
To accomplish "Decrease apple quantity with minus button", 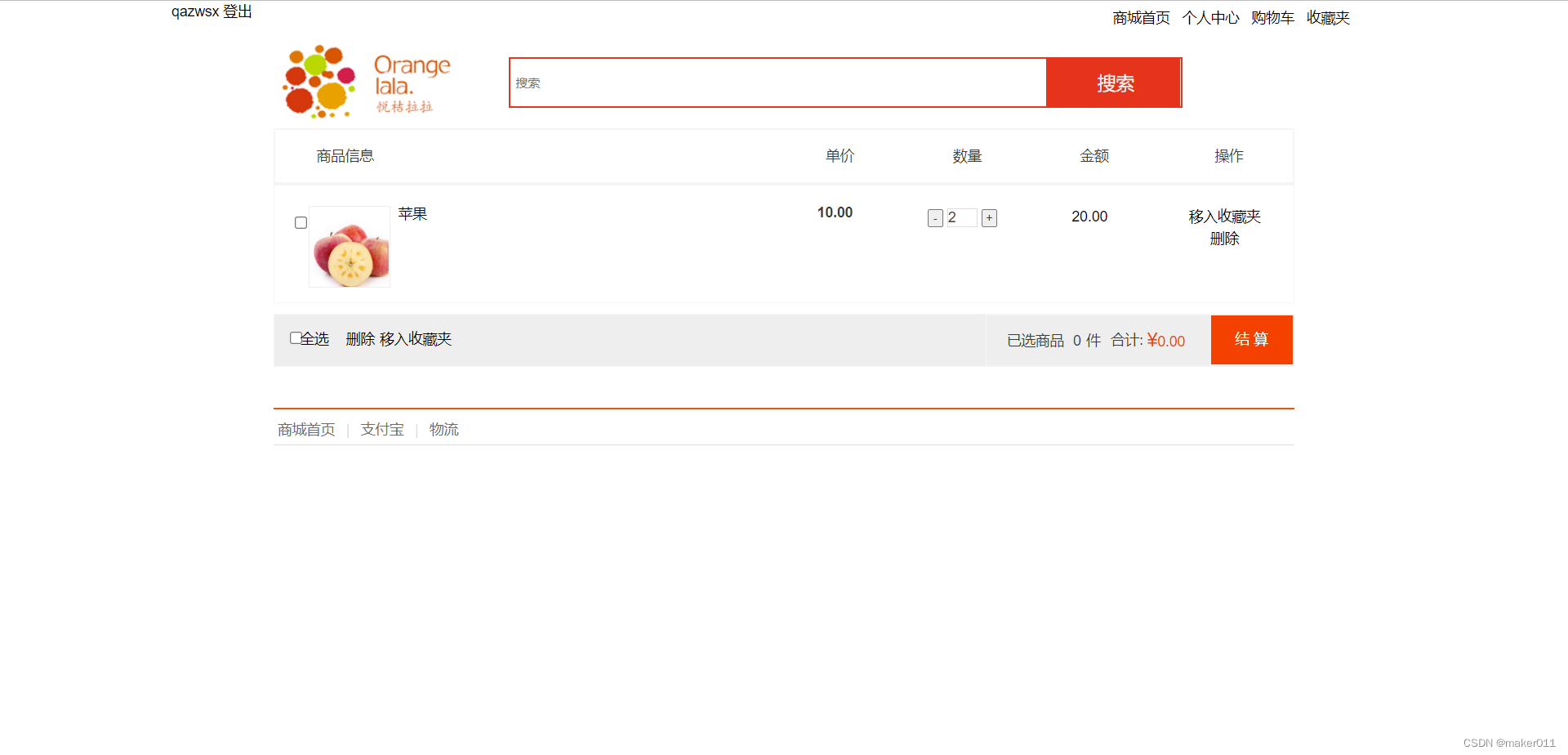I will [x=935, y=218].
